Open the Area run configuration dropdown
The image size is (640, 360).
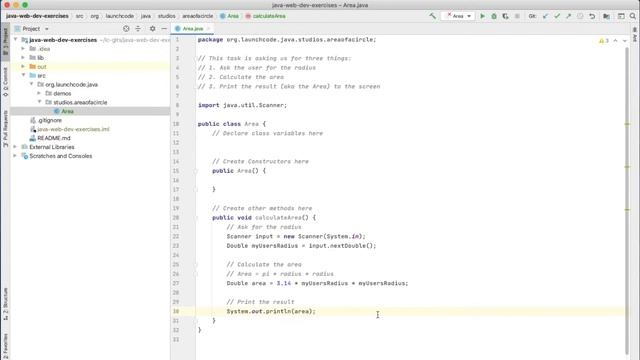(x=458, y=16)
